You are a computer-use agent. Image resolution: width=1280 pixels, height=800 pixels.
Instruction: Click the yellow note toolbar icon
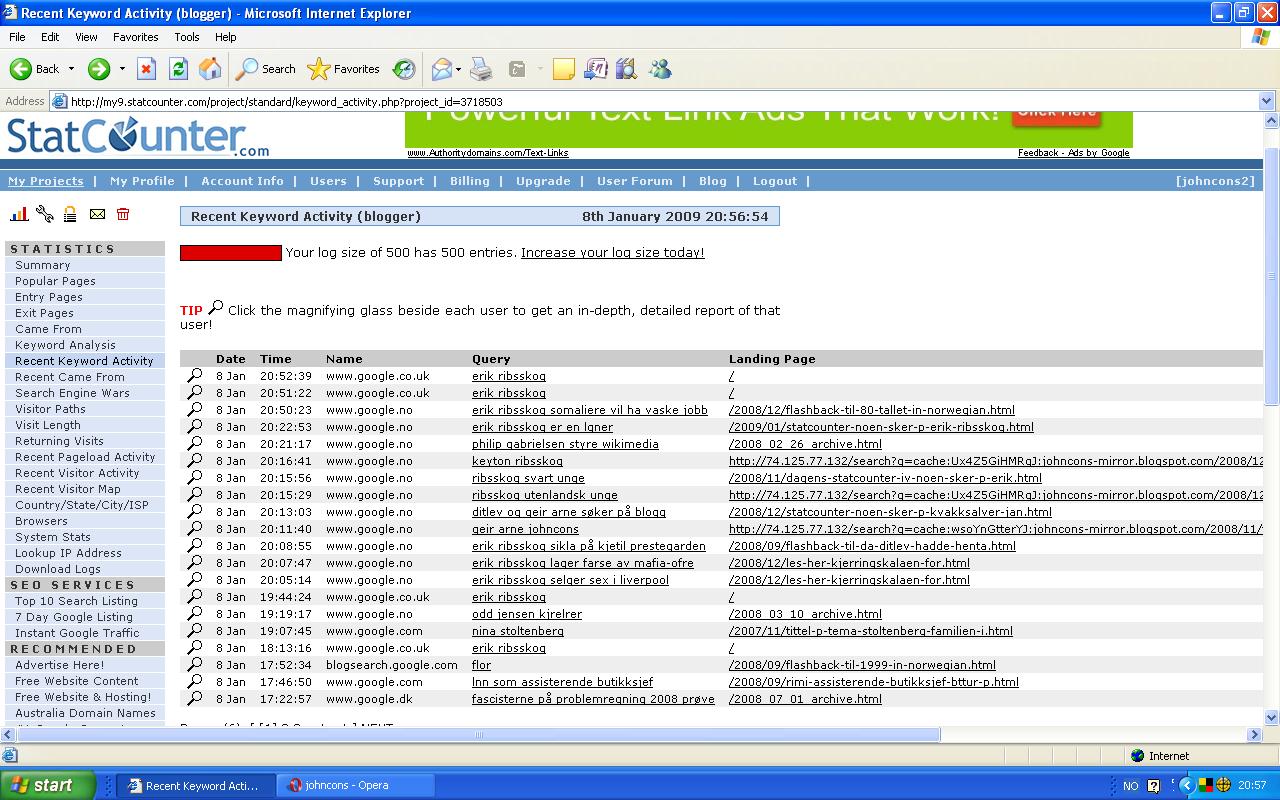coord(564,69)
